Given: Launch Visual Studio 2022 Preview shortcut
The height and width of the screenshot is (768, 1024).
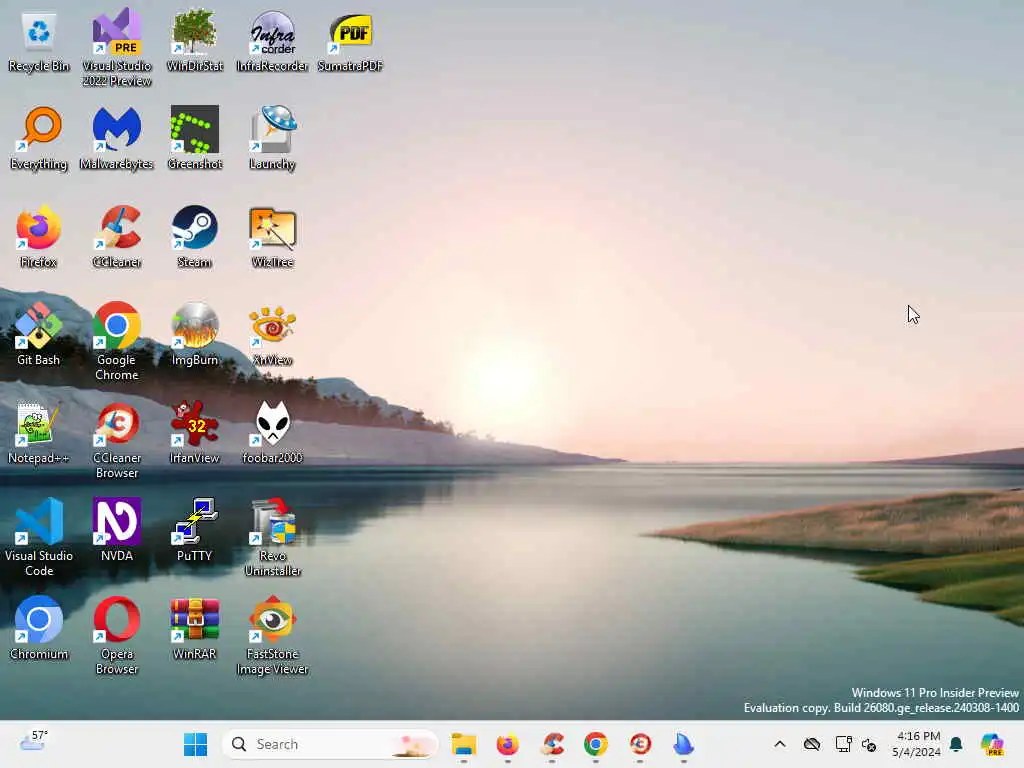Looking at the screenshot, I should 117,47.
